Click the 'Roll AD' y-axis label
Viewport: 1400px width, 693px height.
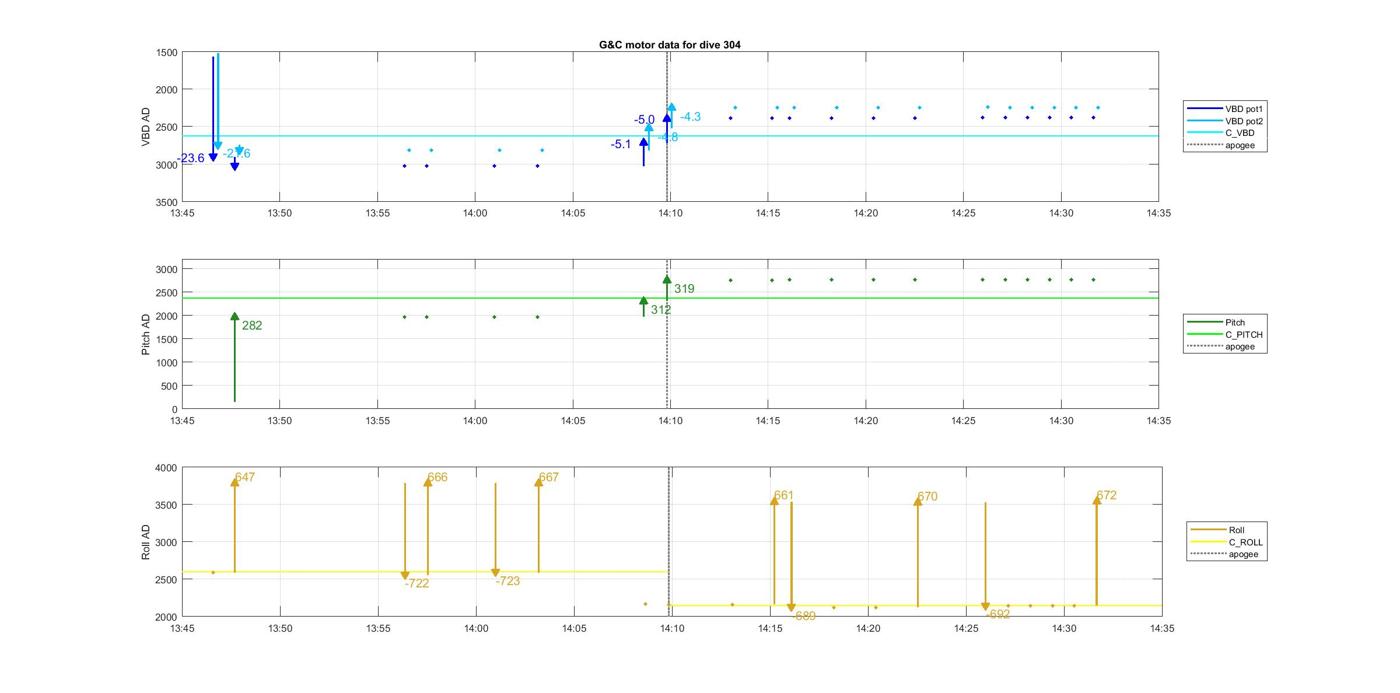[146, 542]
